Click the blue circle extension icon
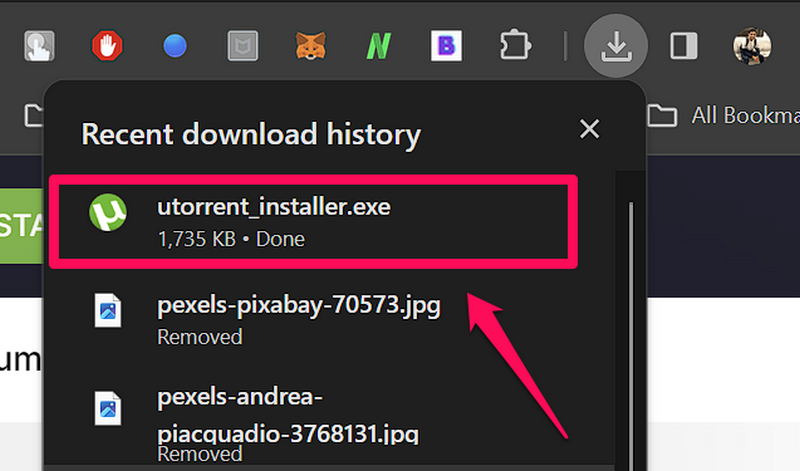 174,46
